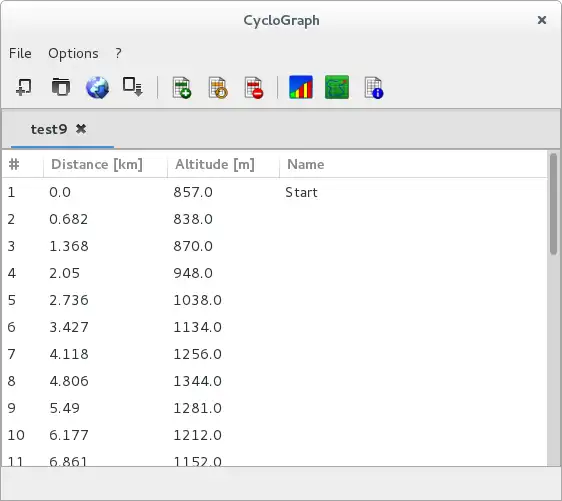Click the Delete checkpoint icon with red minus
Image resolution: width=562 pixels, height=501 pixels.
(x=254, y=87)
